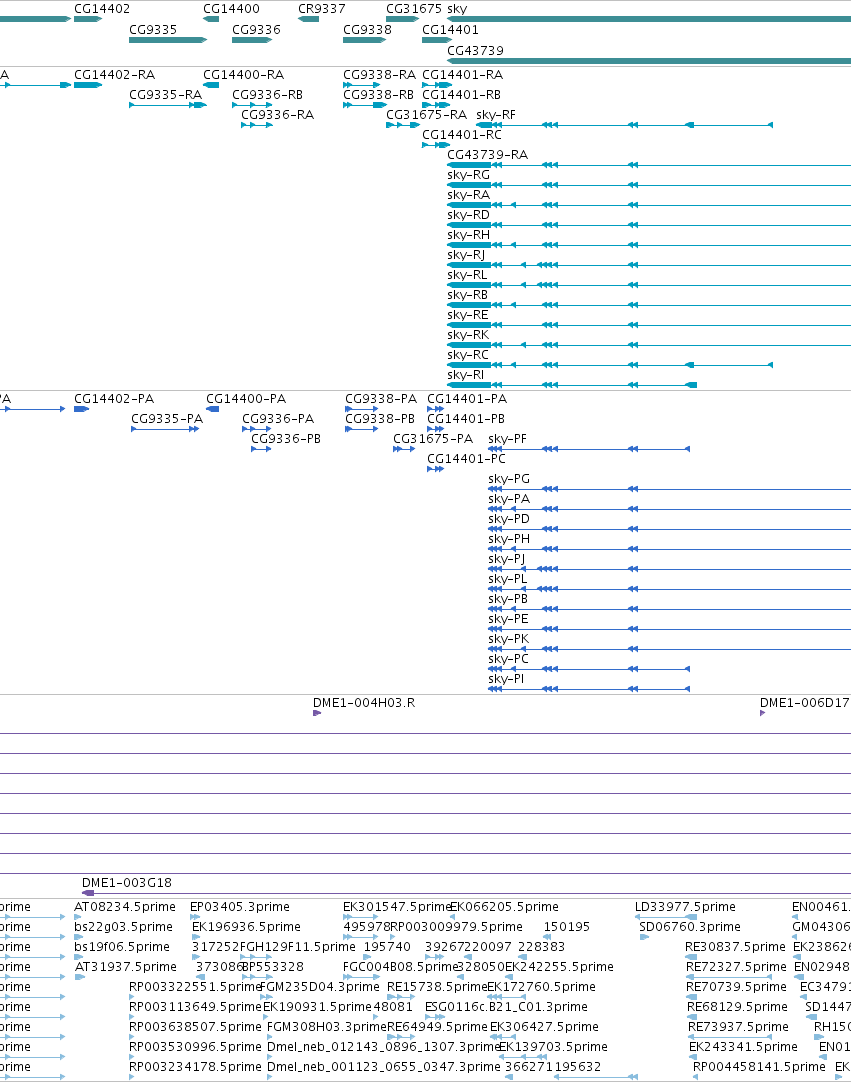Open EST RE30837.5prime
The height and width of the screenshot is (1082, 851).
735,947
